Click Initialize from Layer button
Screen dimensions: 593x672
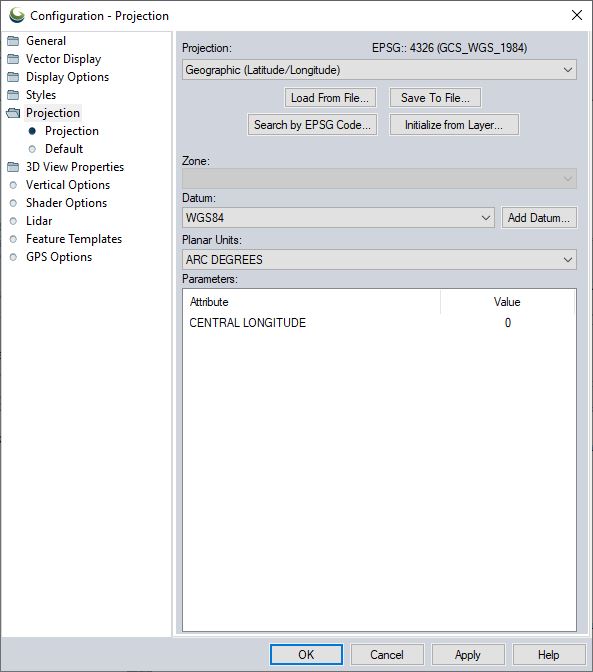pyautogui.click(x=454, y=125)
